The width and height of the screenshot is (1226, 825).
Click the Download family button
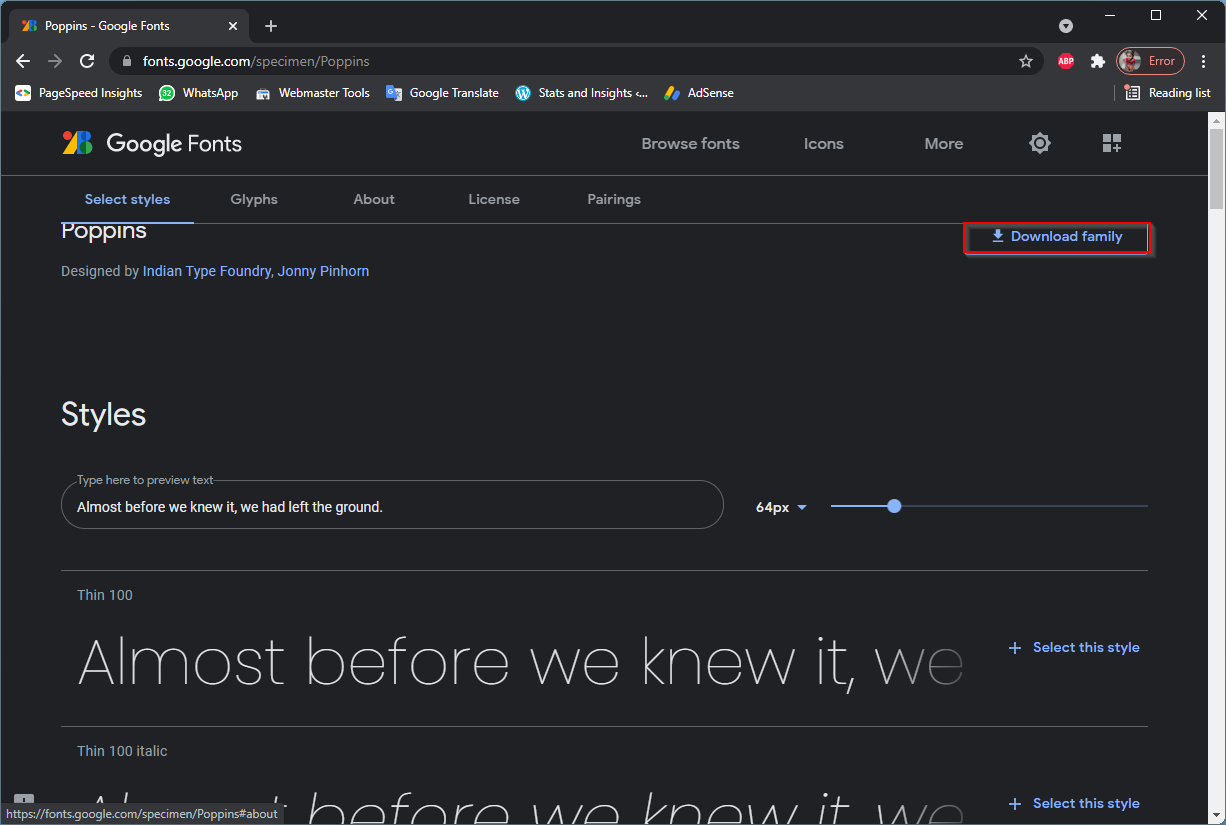pos(1057,237)
